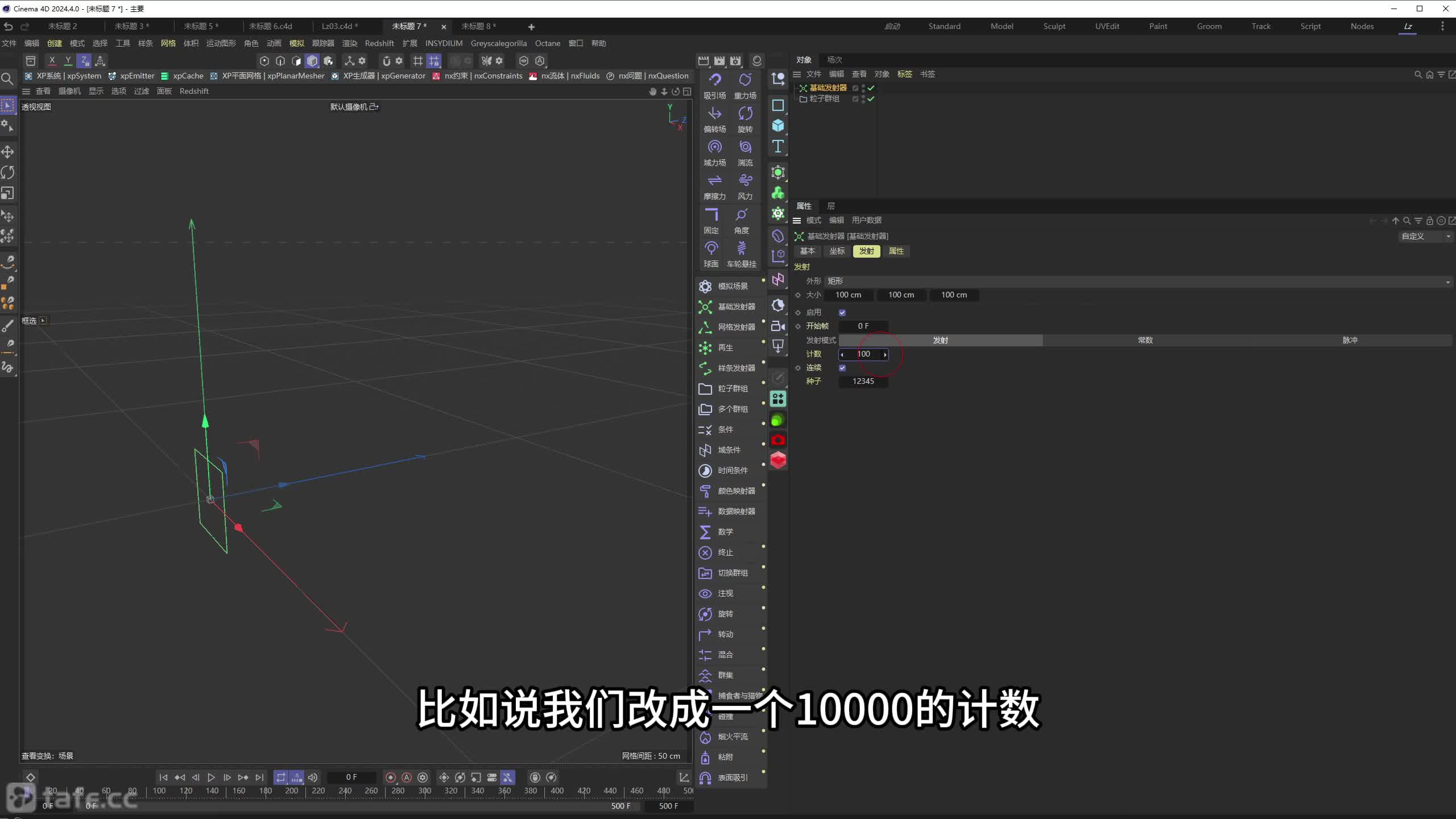
Task: Open the layout options three-dot menu
Action: click(1442, 26)
